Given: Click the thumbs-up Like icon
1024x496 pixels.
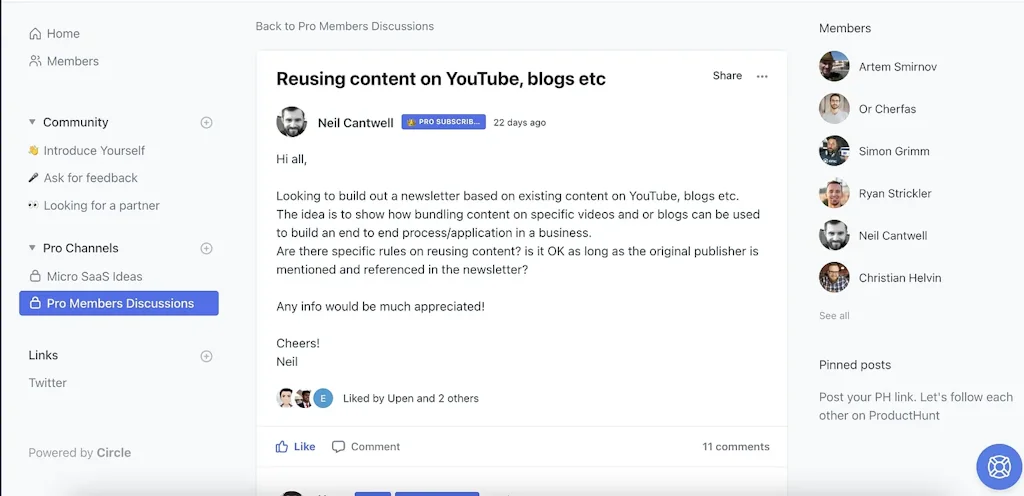Looking at the screenshot, I should [282, 447].
